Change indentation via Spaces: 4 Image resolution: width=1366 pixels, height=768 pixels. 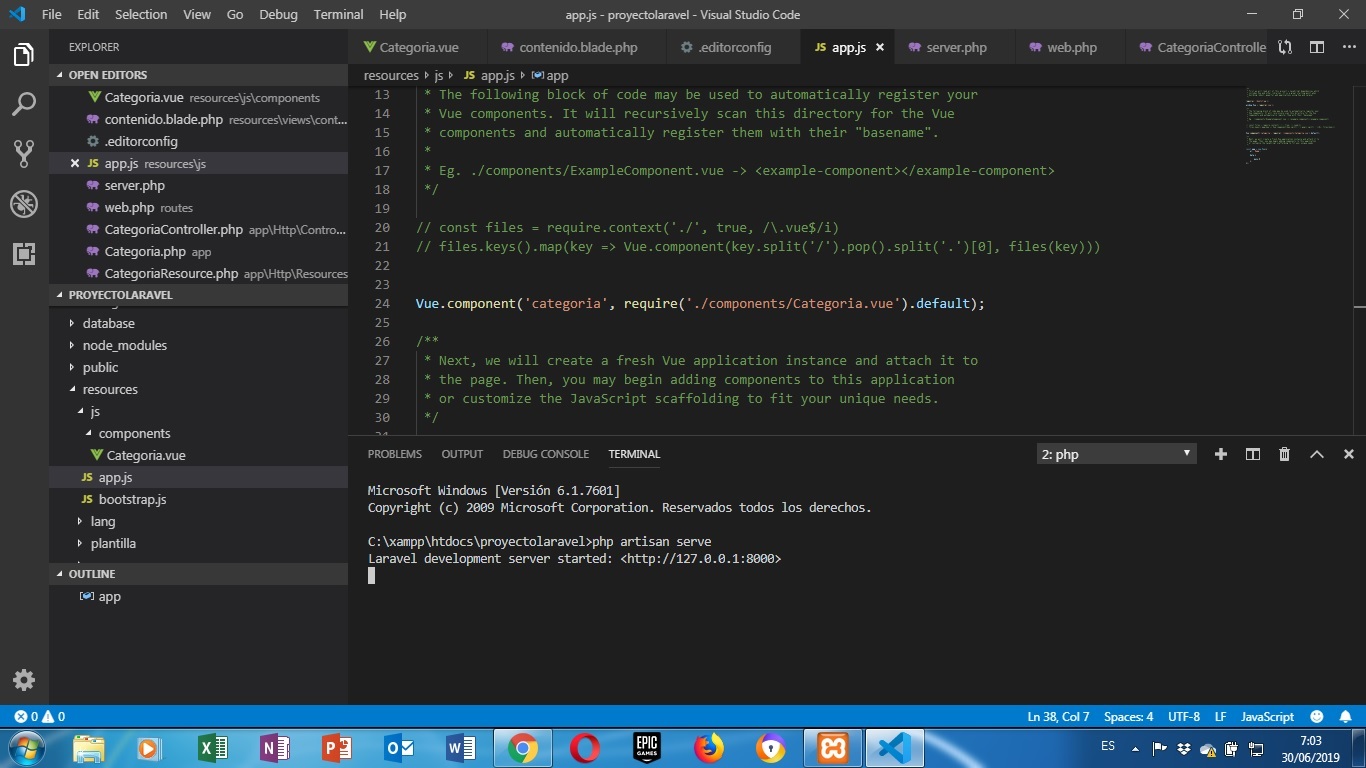coord(1128,717)
